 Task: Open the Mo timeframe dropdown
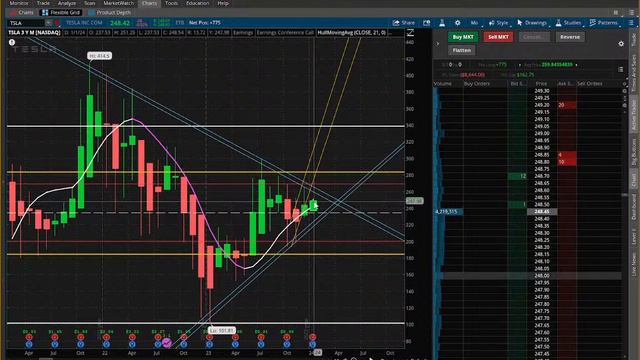(x=474, y=23)
